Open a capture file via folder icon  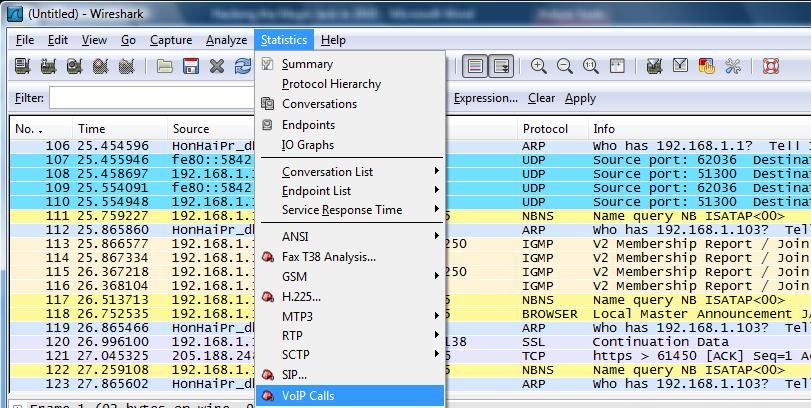pos(164,66)
